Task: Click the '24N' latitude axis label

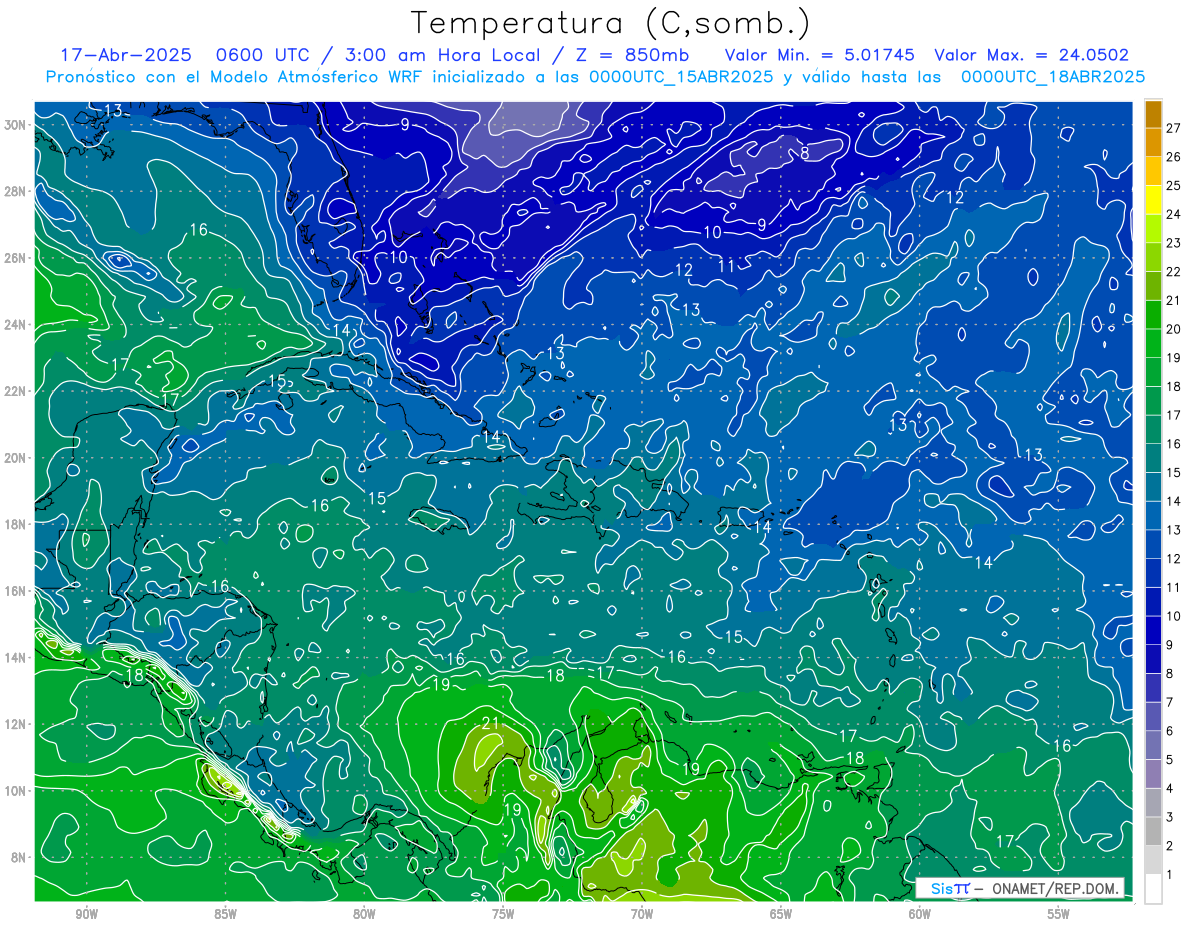Action: coord(16,325)
